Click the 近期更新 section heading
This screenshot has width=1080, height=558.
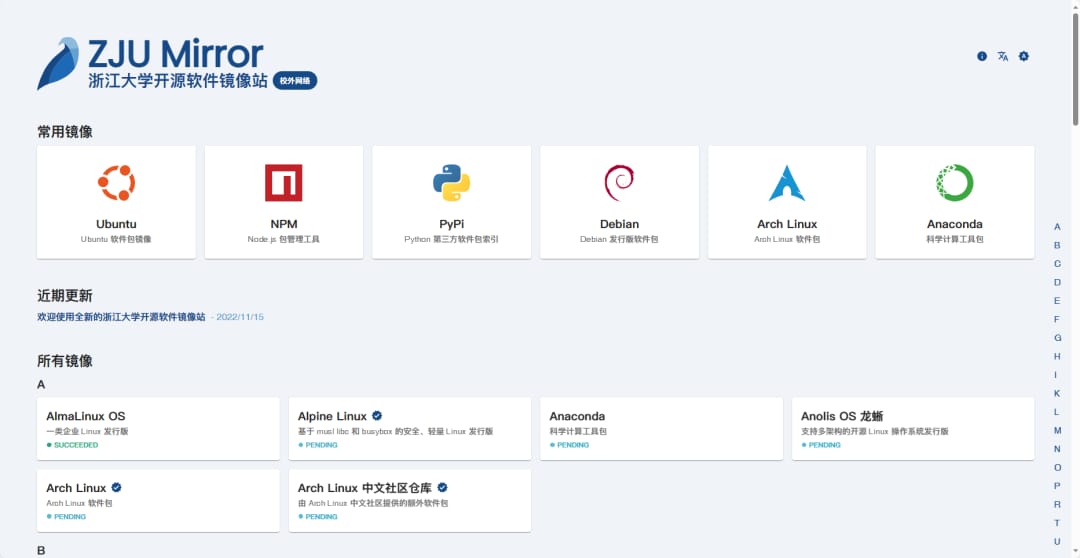[65, 296]
